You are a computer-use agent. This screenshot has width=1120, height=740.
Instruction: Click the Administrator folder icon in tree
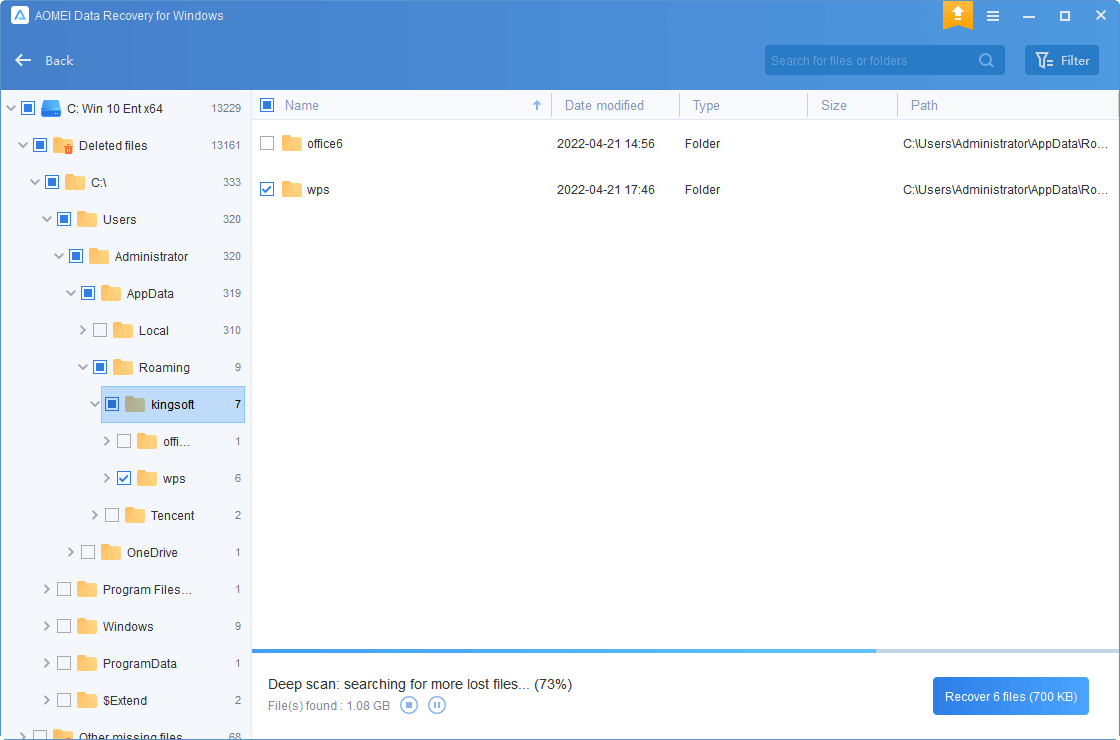pyautogui.click(x=99, y=256)
